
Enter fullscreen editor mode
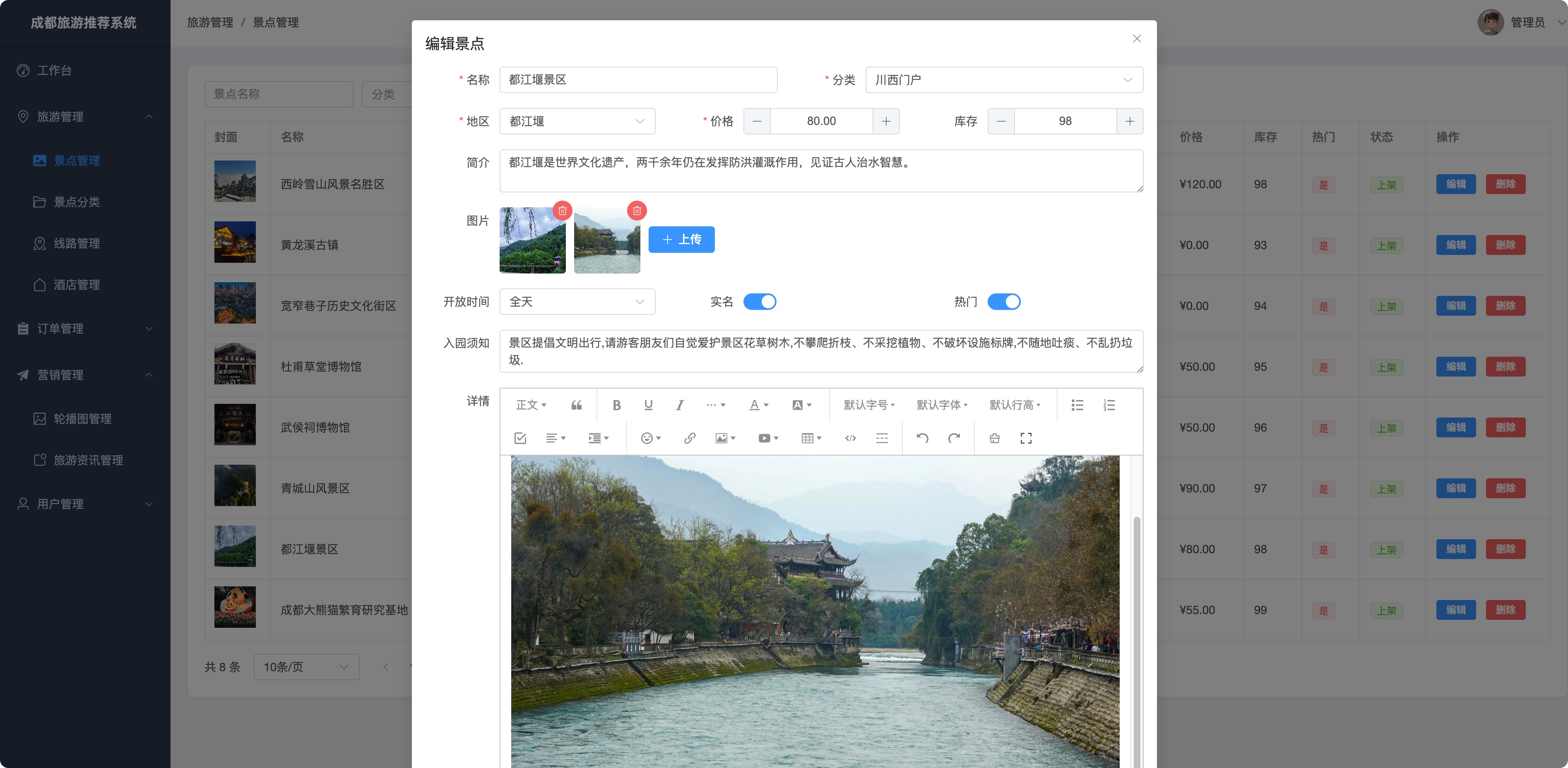tap(1026, 438)
